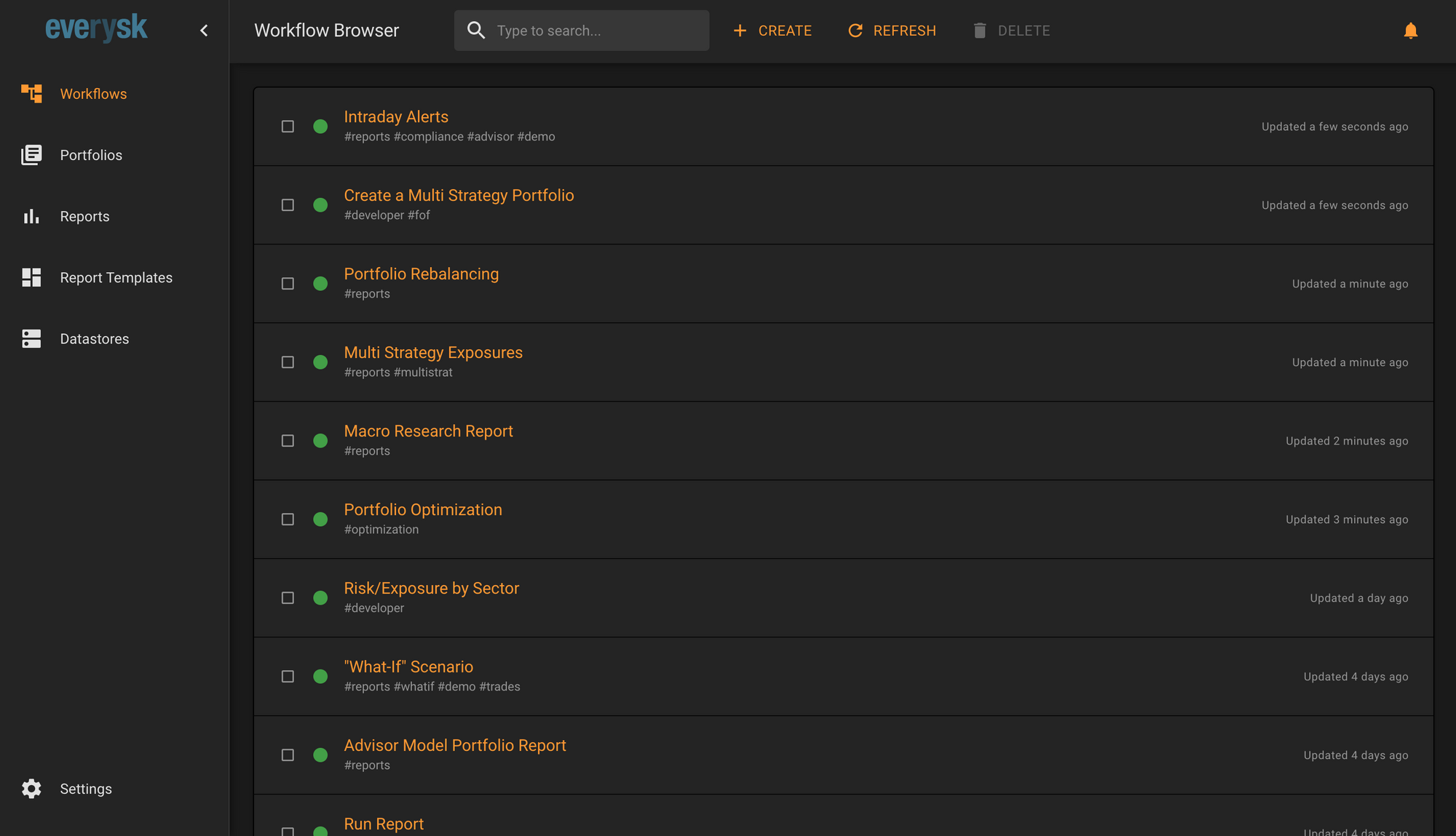Click the search magnifier icon
Screen dimensions: 1456x836
(x=476, y=30)
